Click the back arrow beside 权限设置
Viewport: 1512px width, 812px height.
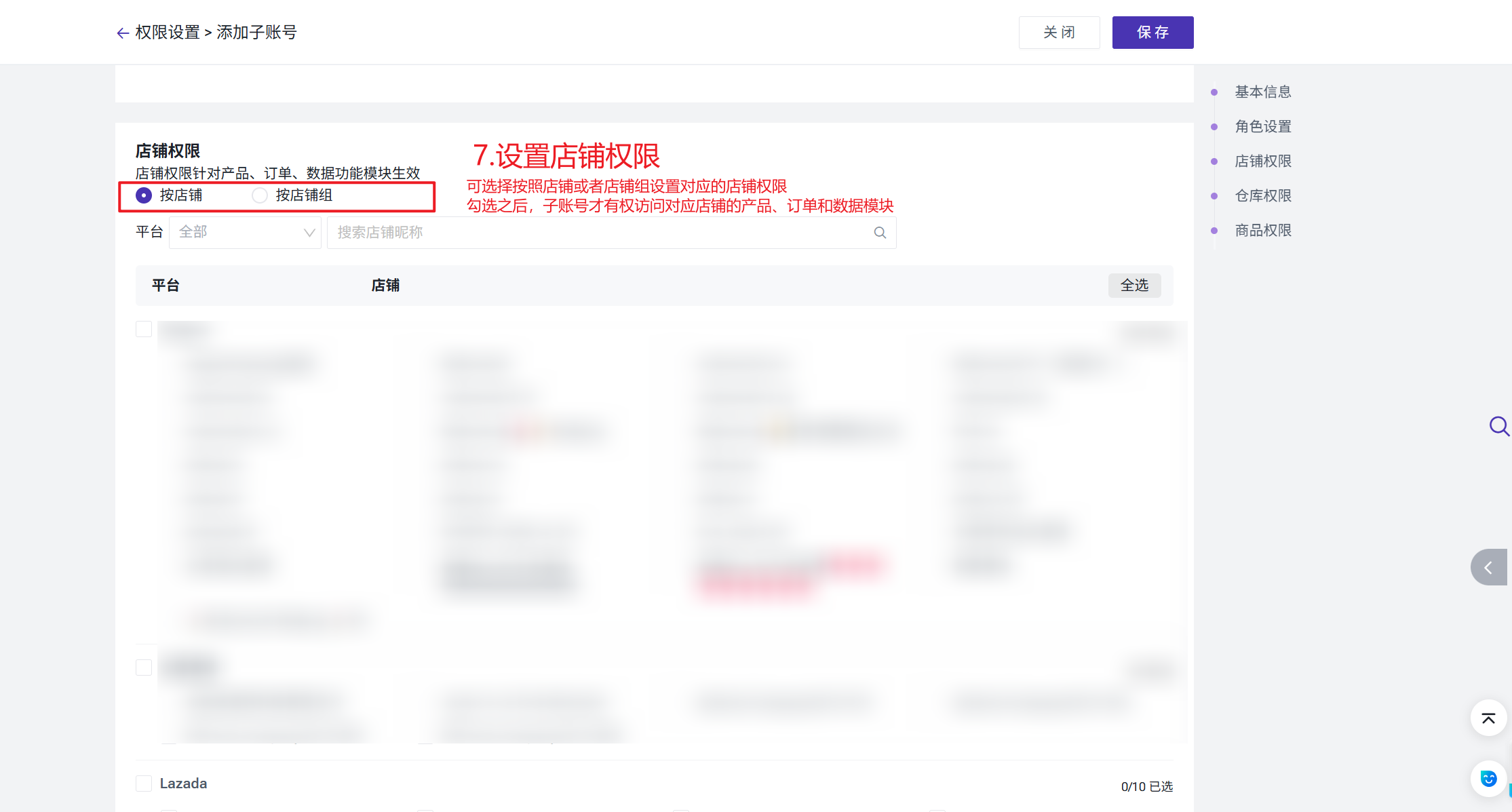point(123,33)
